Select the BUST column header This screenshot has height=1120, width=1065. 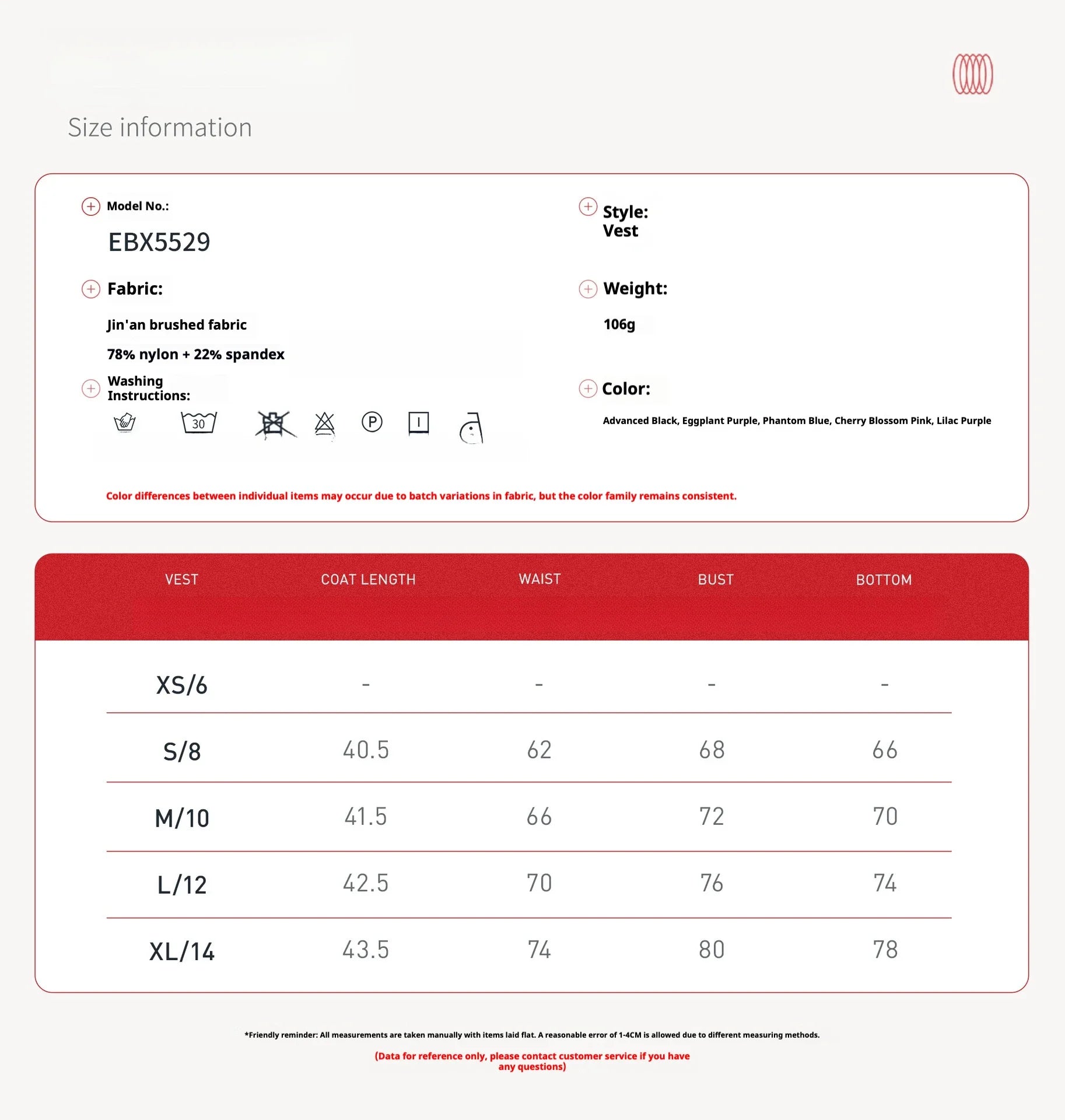click(716, 579)
